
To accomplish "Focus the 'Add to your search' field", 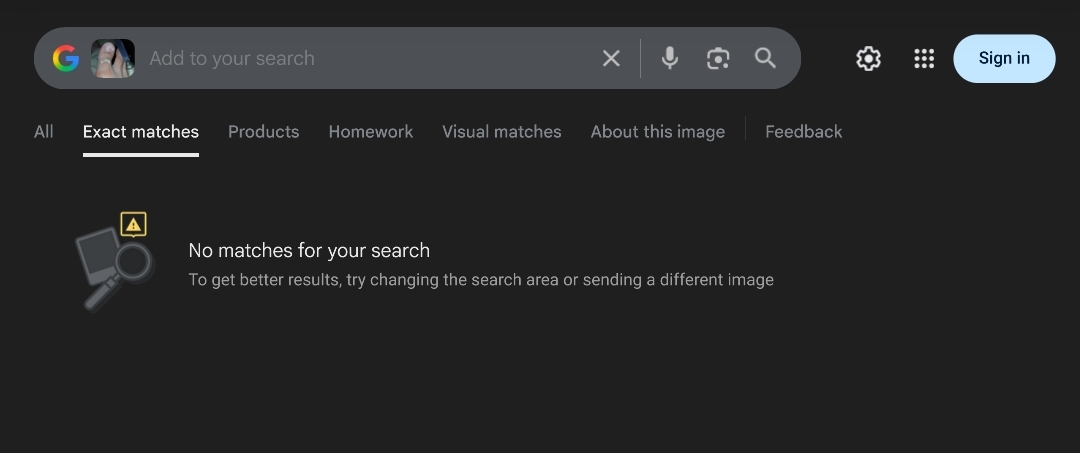I will (360, 59).
